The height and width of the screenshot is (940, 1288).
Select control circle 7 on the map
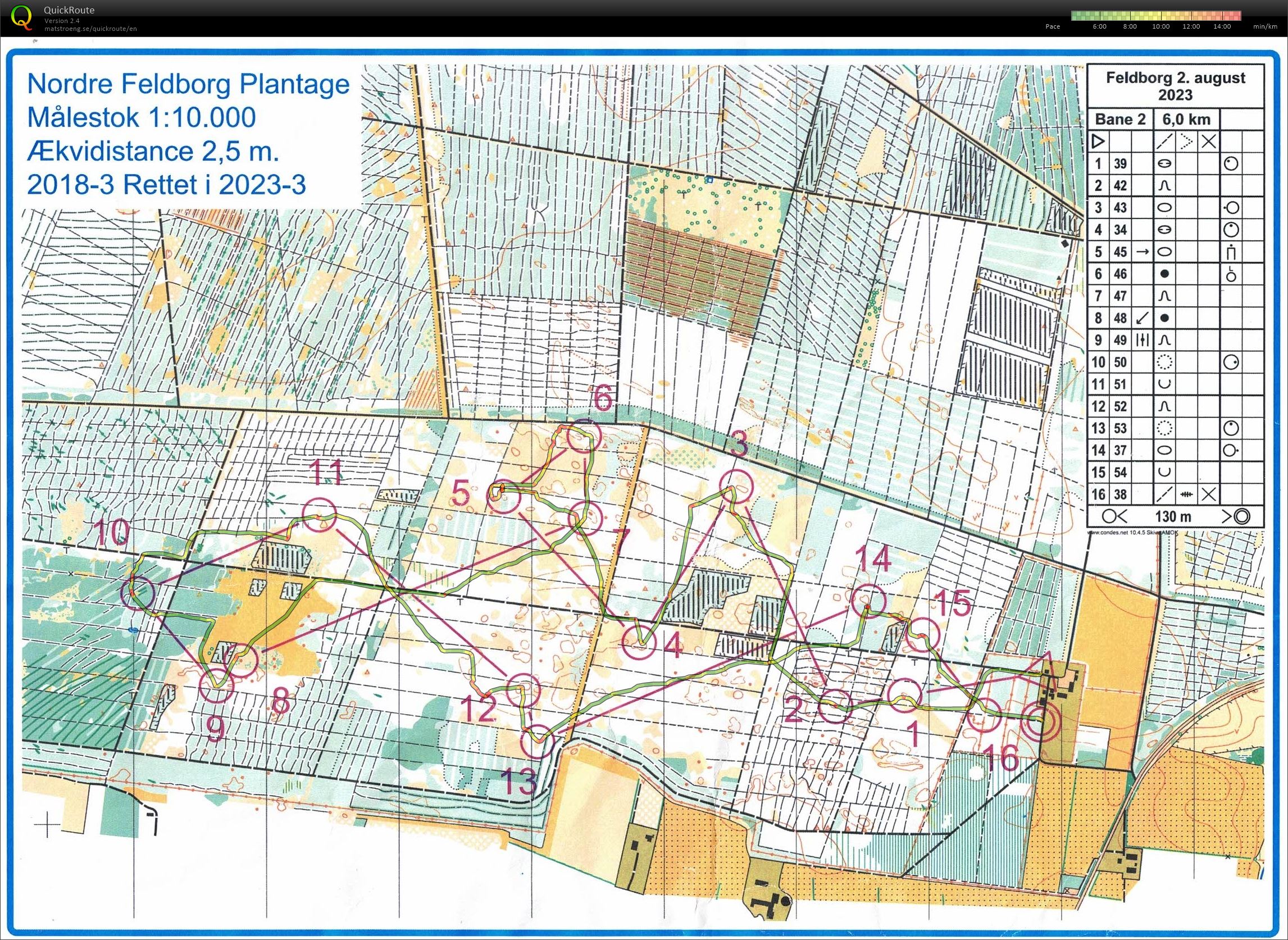click(x=586, y=519)
